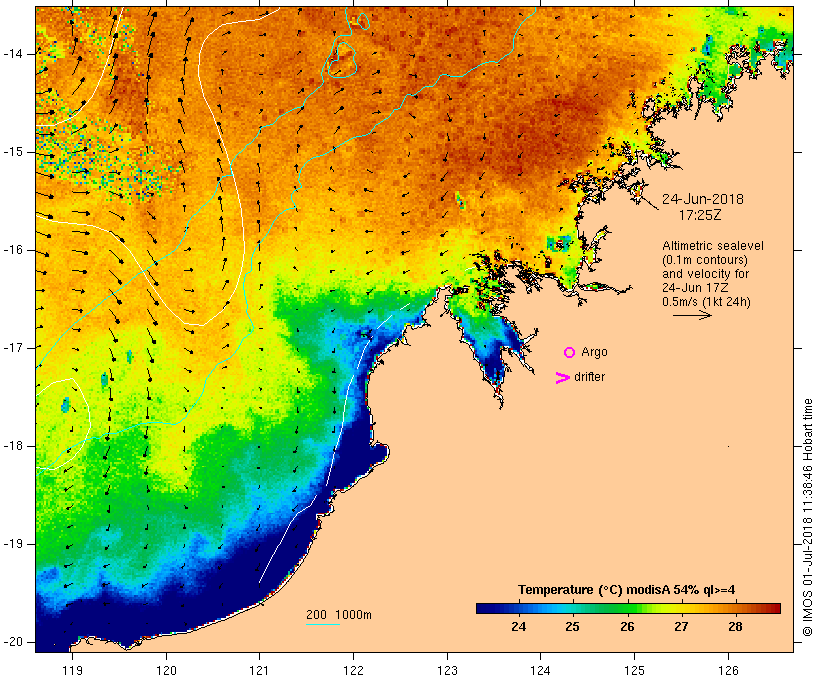This screenshot has height=680, width=820.
Task: Click the '17:25Z' time text
Action: (x=700, y=215)
